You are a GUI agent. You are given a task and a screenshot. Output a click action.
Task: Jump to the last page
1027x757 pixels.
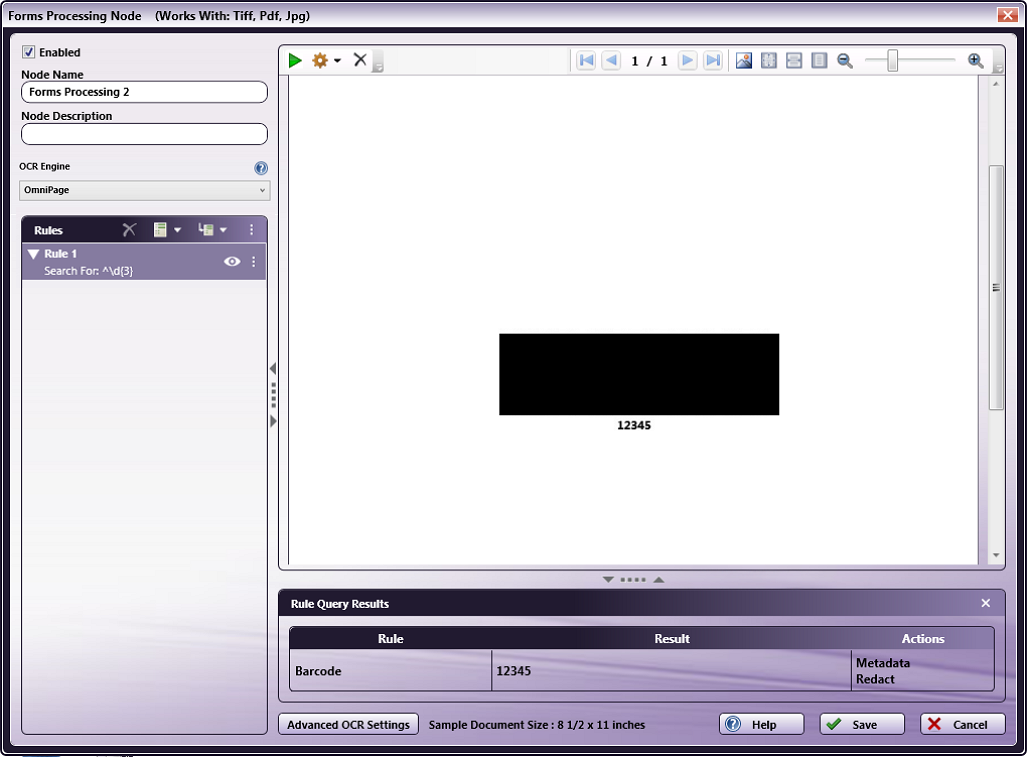tap(713, 60)
